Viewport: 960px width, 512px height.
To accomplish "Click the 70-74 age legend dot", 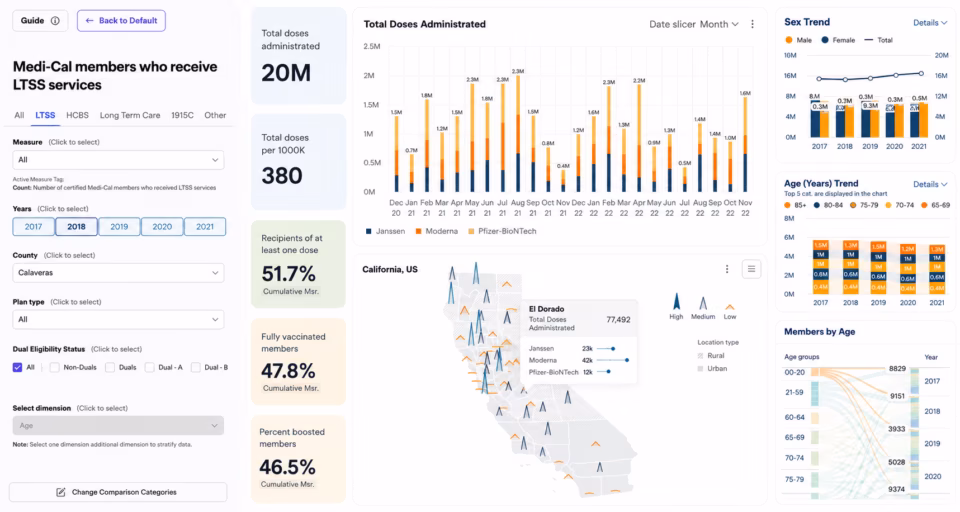I will click(888, 206).
